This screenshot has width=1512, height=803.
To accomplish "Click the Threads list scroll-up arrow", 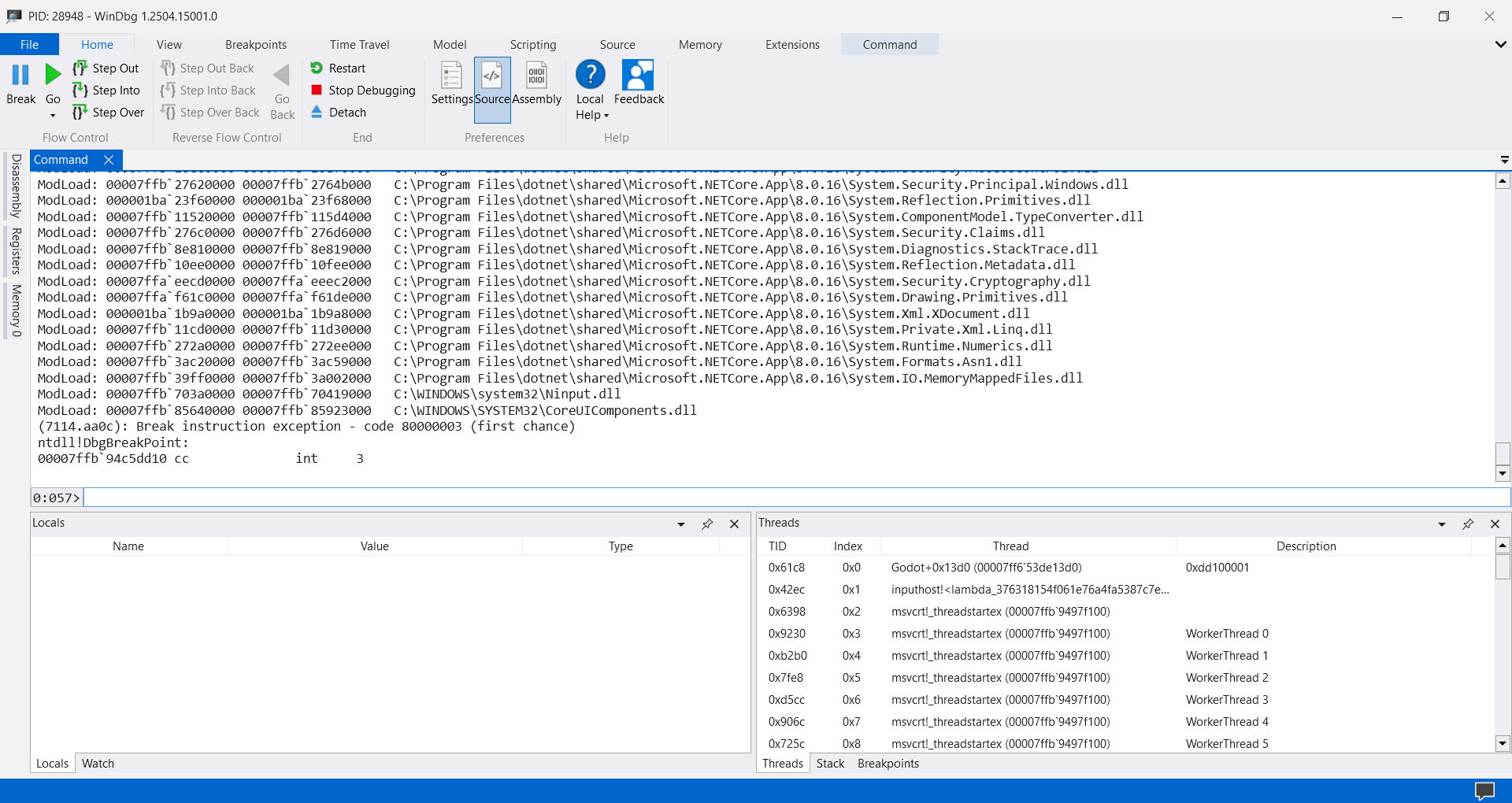I will 1503,546.
